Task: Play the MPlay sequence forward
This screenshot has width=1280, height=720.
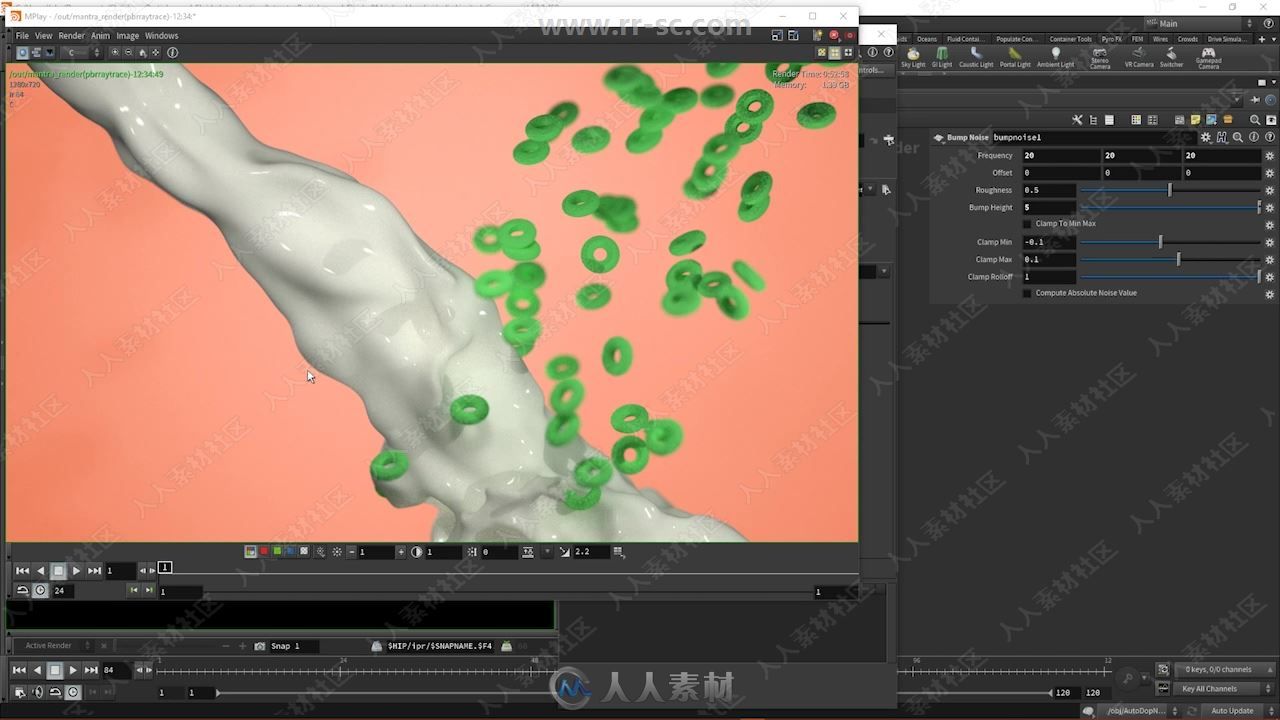Action: tap(76, 570)
